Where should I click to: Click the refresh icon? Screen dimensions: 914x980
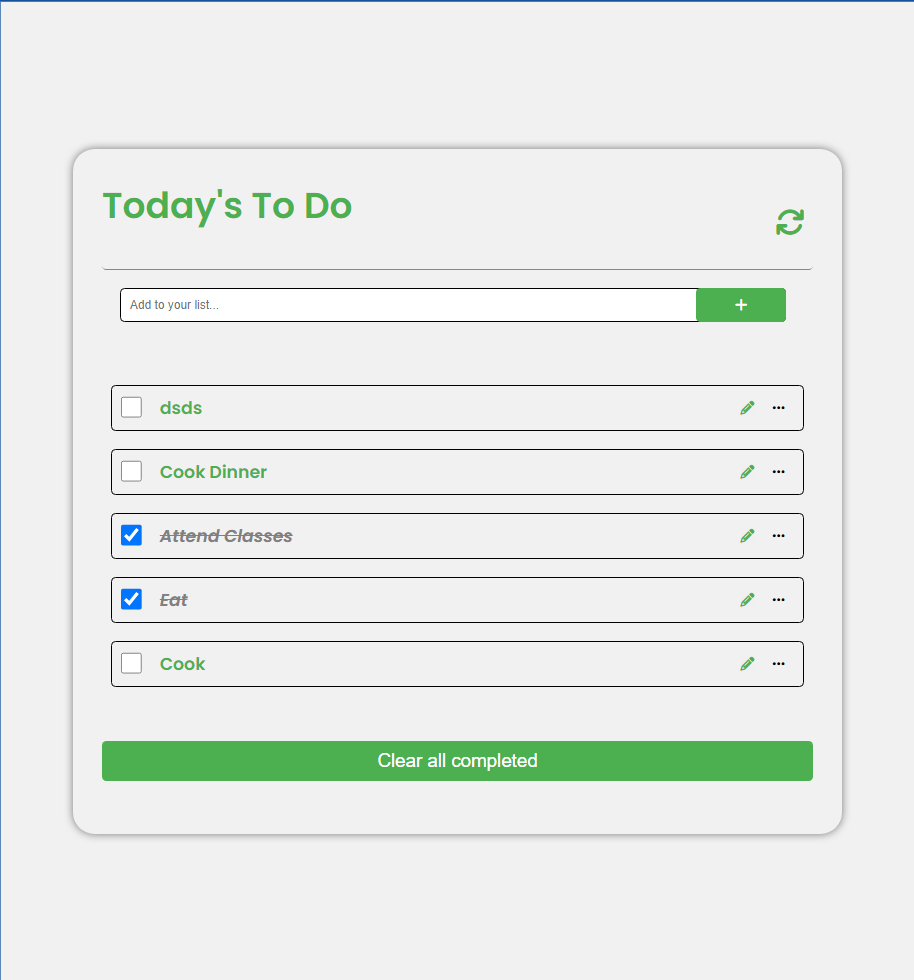point(790,222)
